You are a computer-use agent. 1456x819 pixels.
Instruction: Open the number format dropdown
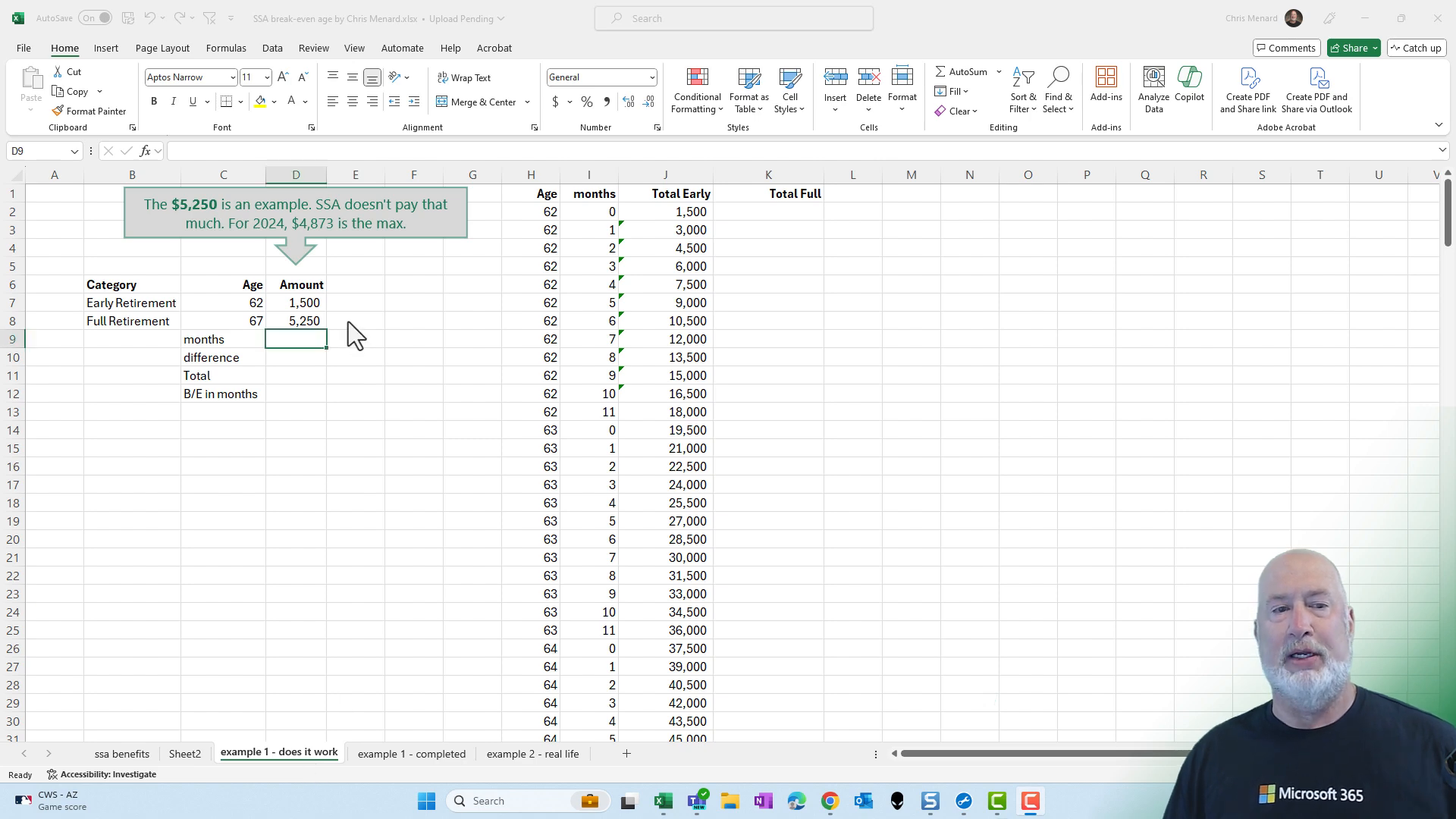coord(651,77)
